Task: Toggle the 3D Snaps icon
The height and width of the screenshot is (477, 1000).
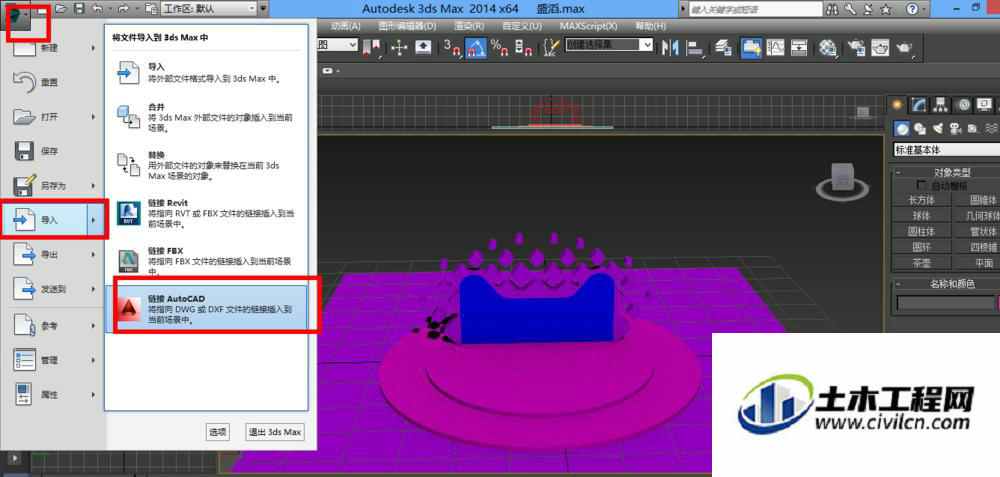Action: tap(452, 48)
